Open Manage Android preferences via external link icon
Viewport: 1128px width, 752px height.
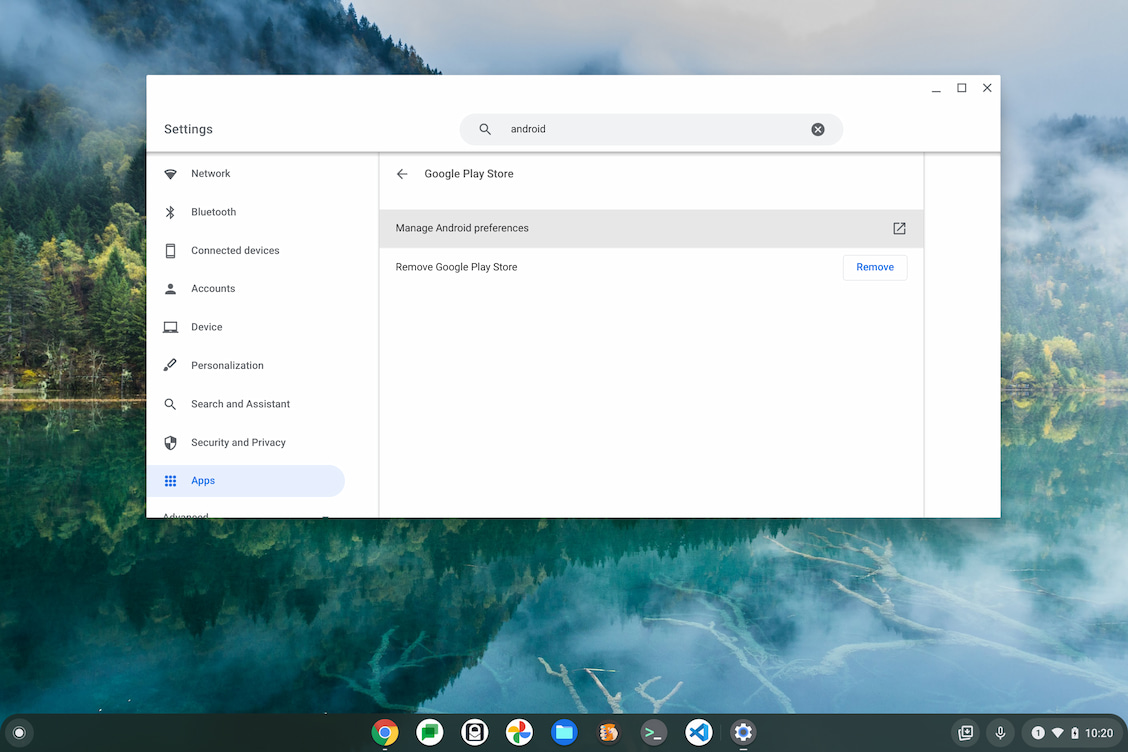pos(899,228)
